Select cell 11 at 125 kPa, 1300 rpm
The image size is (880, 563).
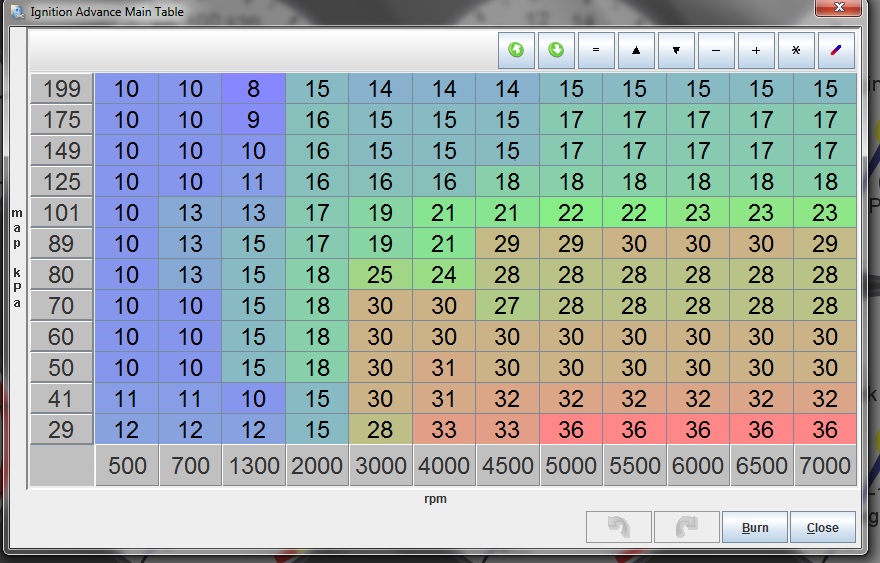(x=254, y=182)
